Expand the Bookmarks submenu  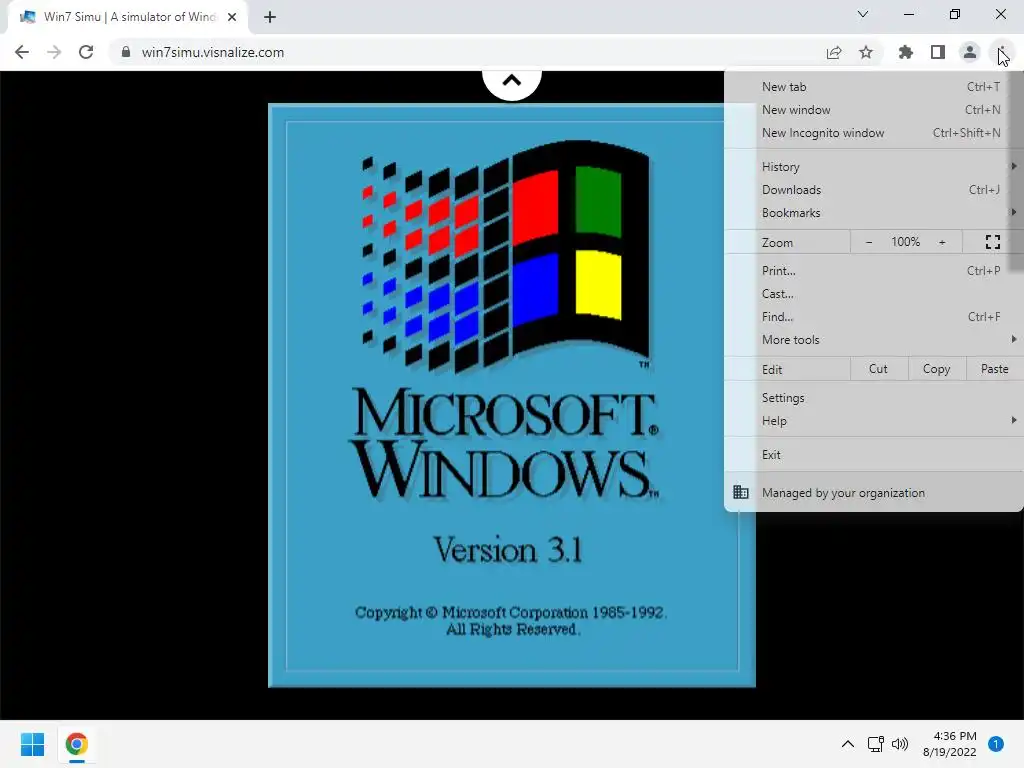(x=874, y=213)
